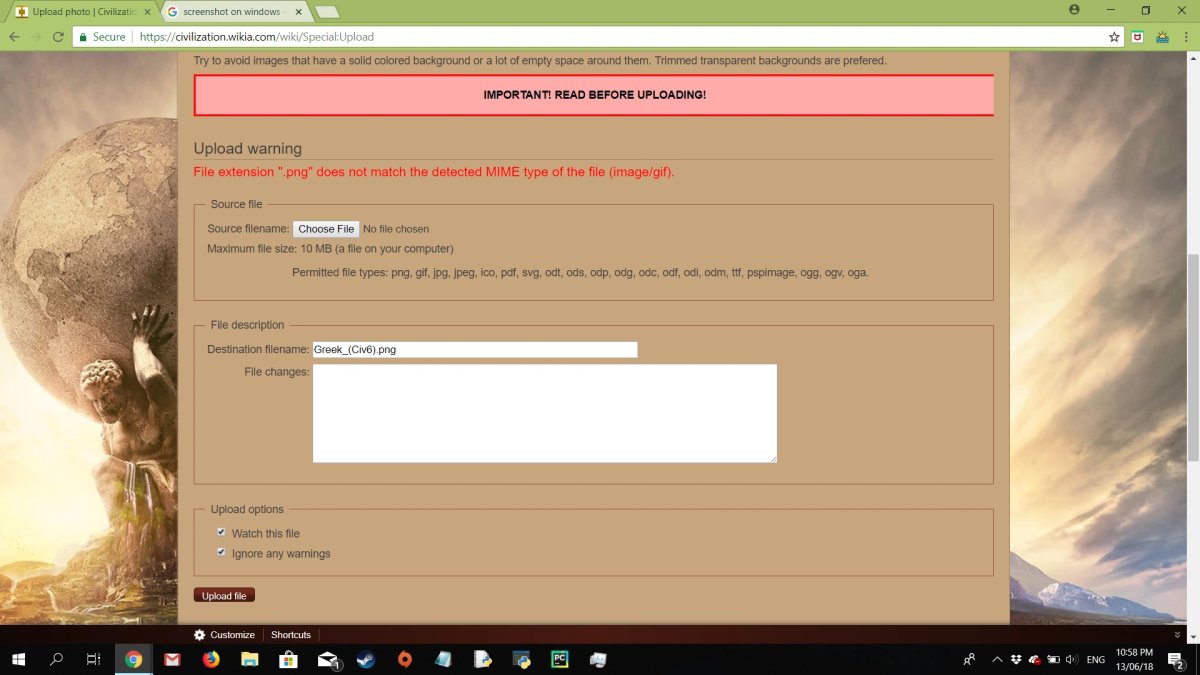Open the Mail app in taskbar
The height and width of the screenshot is (675, 1200).
coord(328,659)
